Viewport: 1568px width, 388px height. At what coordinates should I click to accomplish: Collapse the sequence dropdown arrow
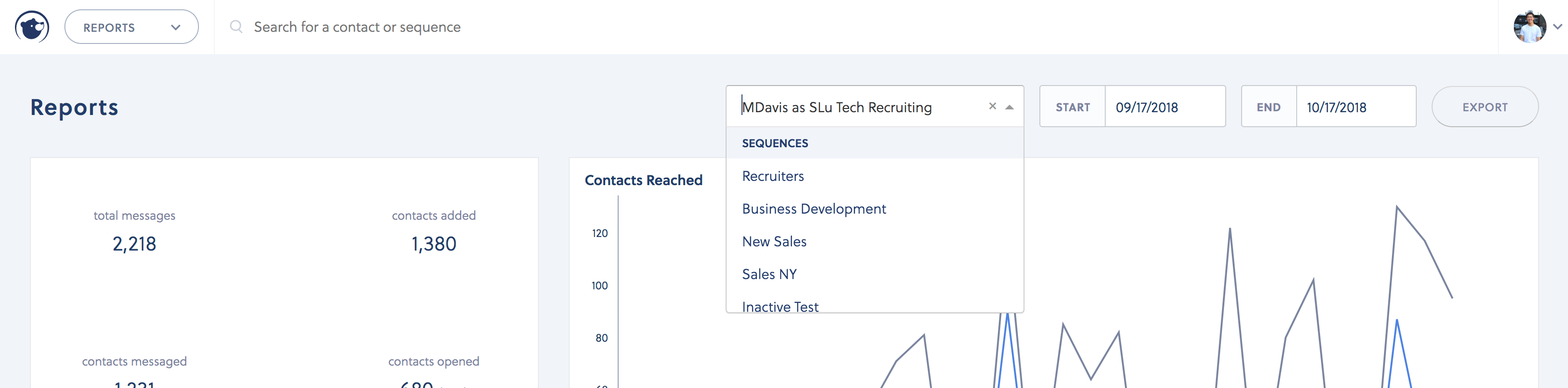coord(1010,107)
